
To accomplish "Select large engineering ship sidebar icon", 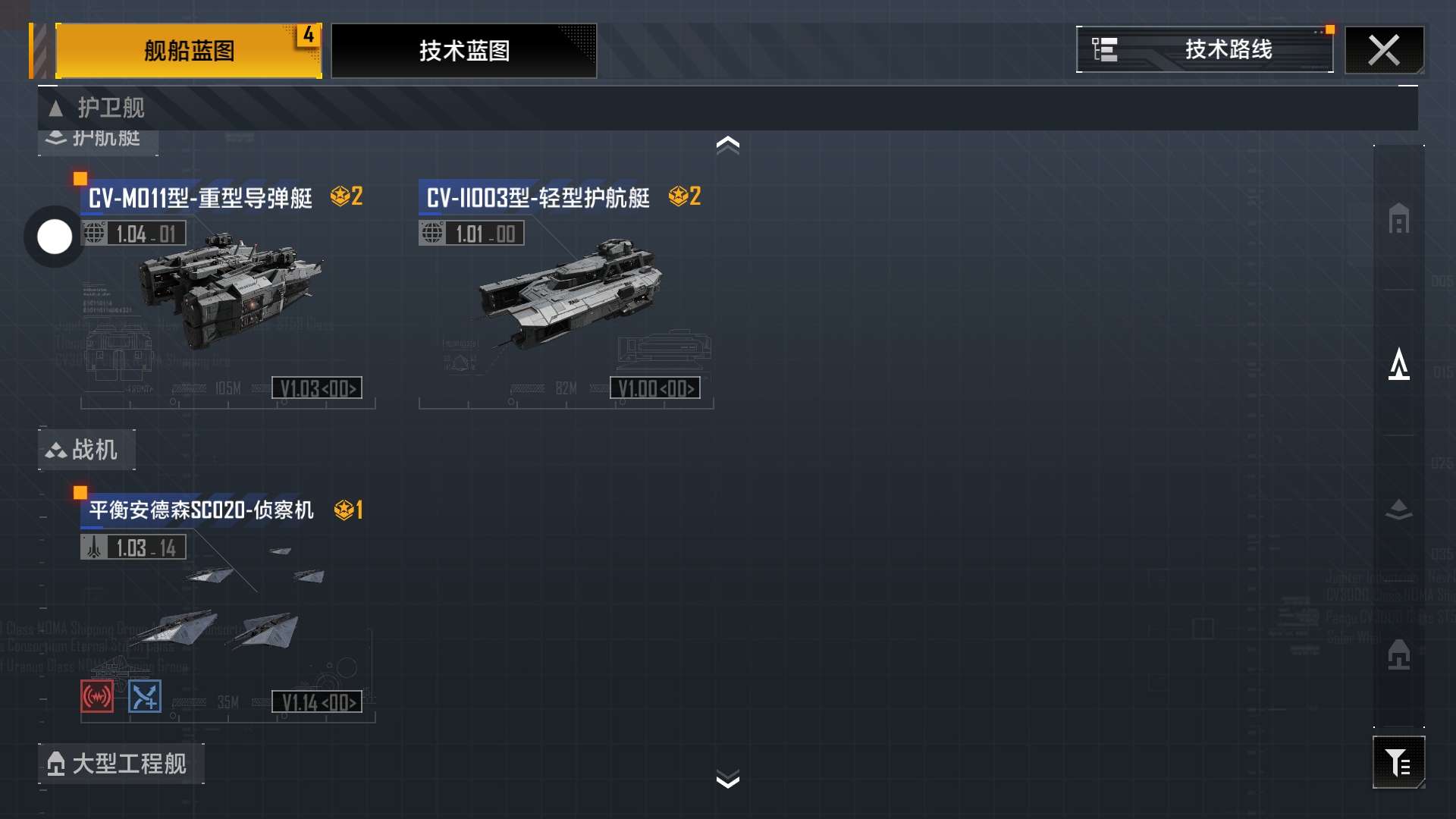I will (1398, 654).
